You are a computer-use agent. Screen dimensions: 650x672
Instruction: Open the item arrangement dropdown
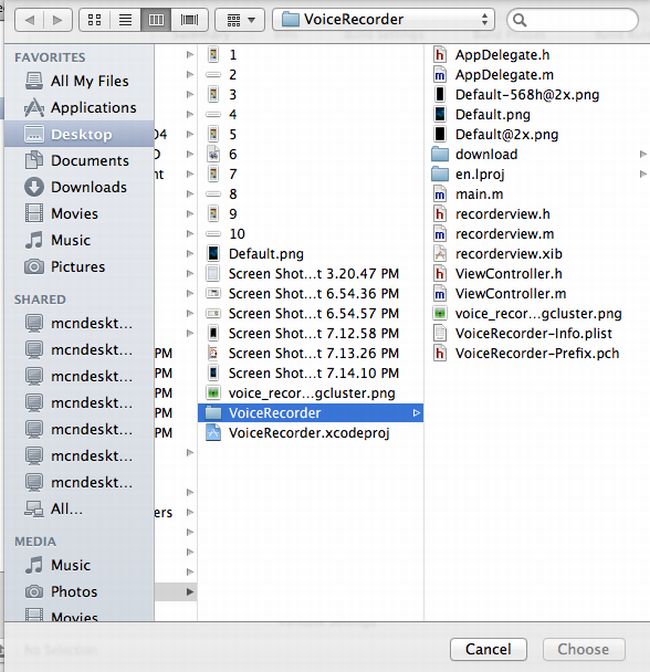coord(240,20)
